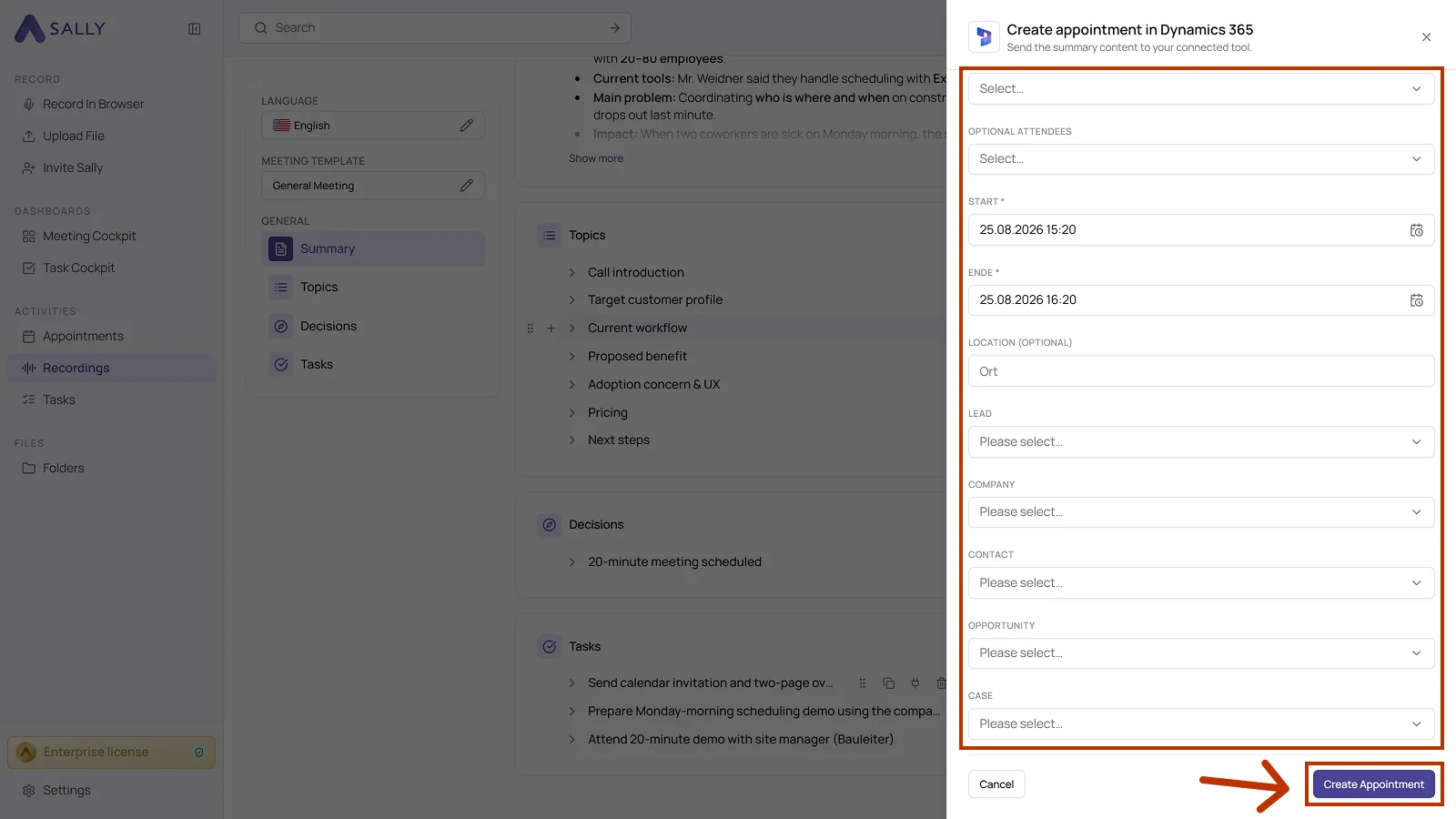Image resolution: width=1456 pixels, height=819 pixels.
Task: Click the Topics section list icon
Action: tap(550, 236)
